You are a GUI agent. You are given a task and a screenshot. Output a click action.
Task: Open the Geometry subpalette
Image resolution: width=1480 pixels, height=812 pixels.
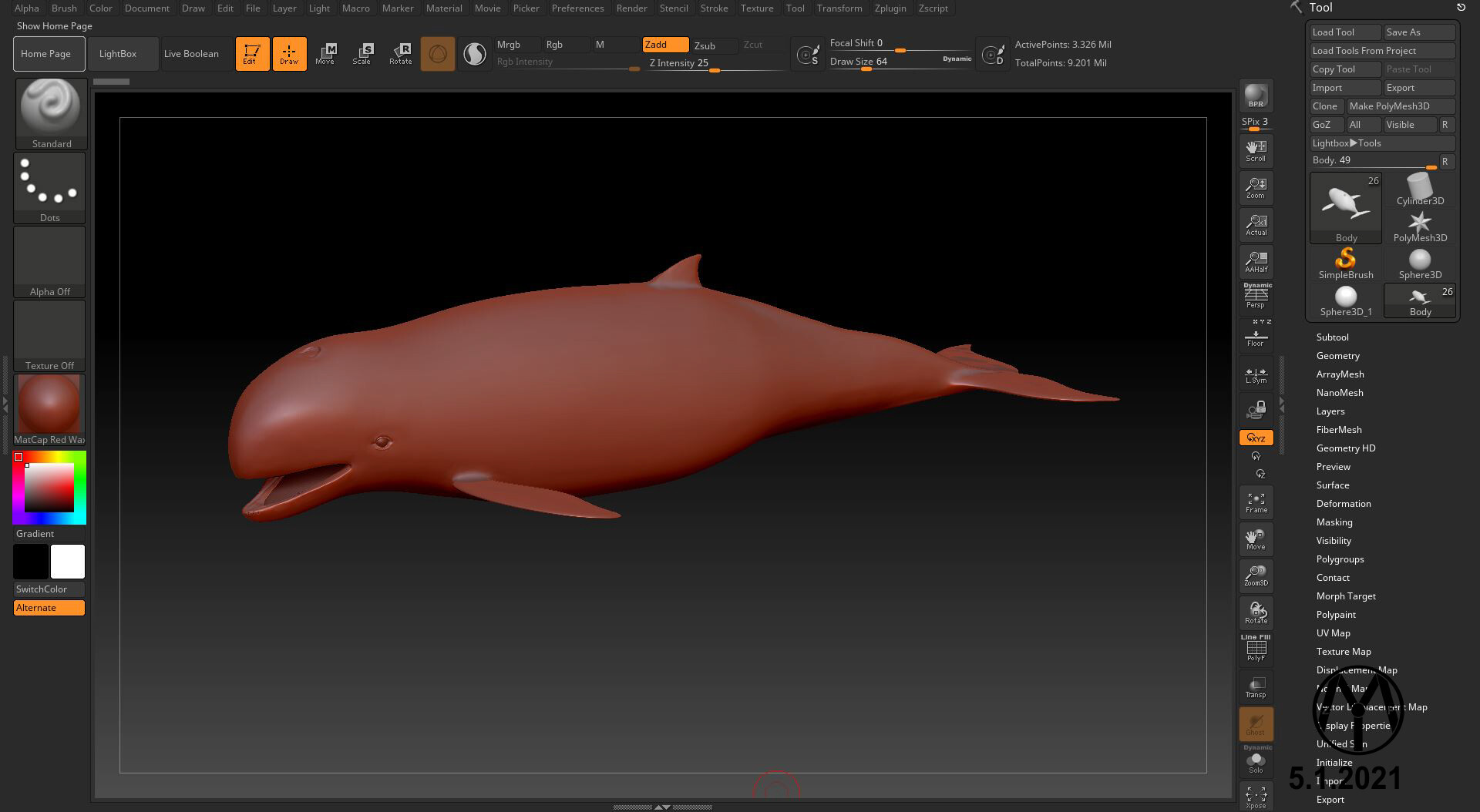pos(1338,355)
